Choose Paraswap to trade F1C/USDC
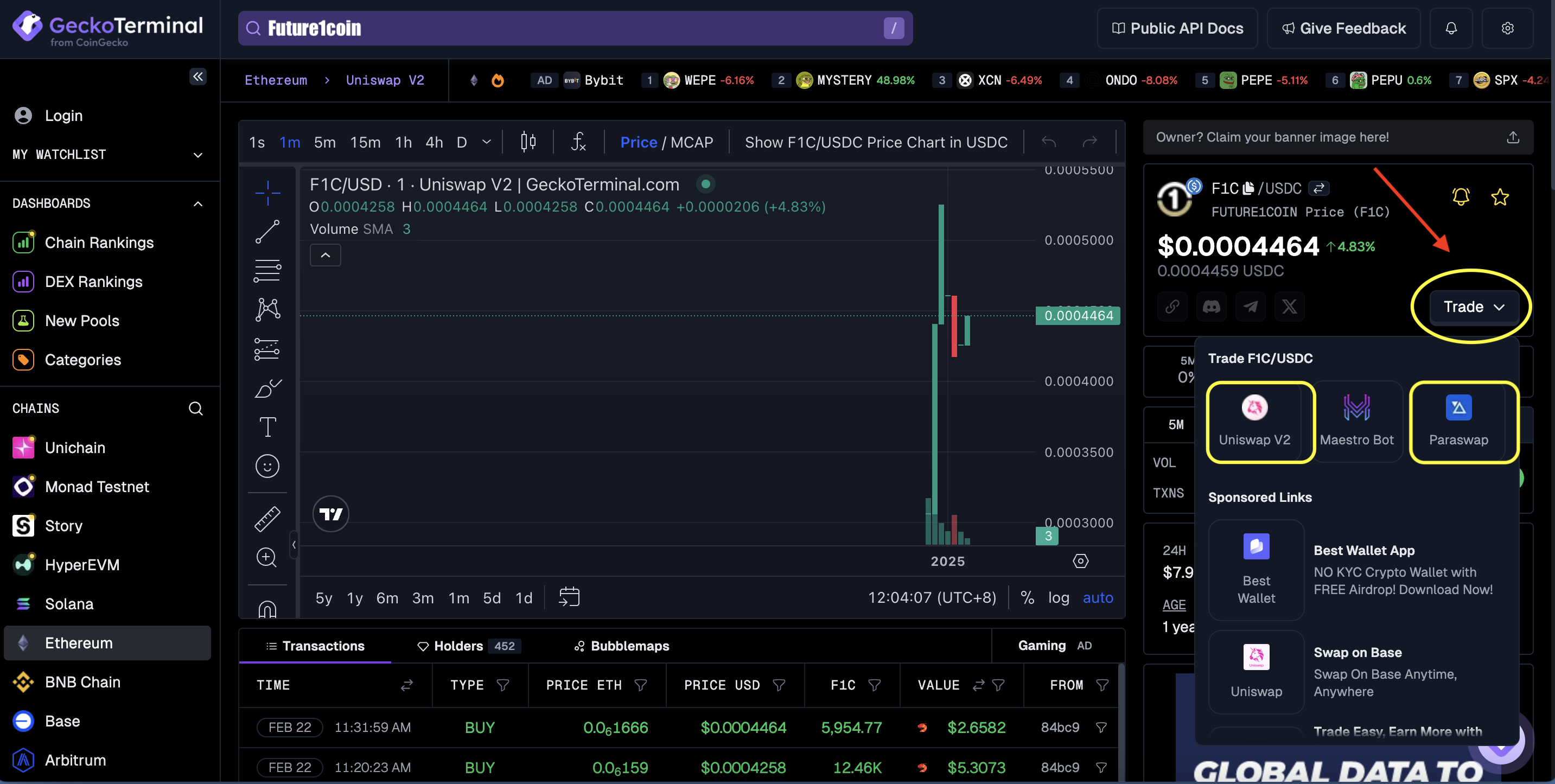Viewport: 1555px width, 784px height. pyautogui.click(x=1458, y=421)
